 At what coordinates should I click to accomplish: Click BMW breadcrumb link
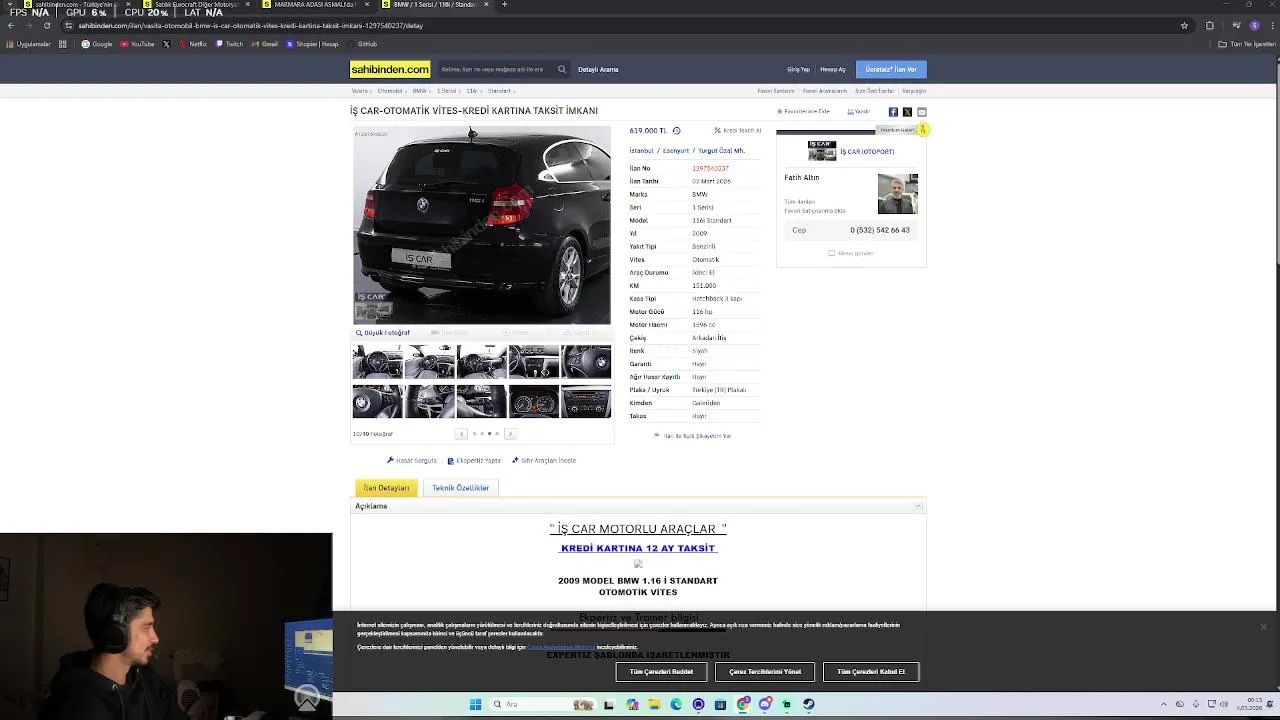tap(419, 91)
